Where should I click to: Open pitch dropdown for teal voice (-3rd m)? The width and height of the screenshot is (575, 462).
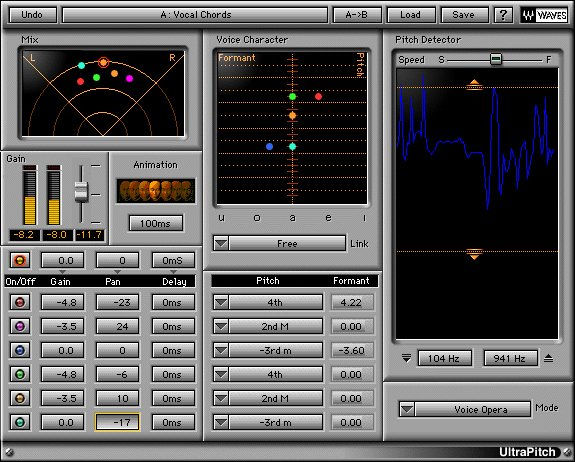coord(221,422)
